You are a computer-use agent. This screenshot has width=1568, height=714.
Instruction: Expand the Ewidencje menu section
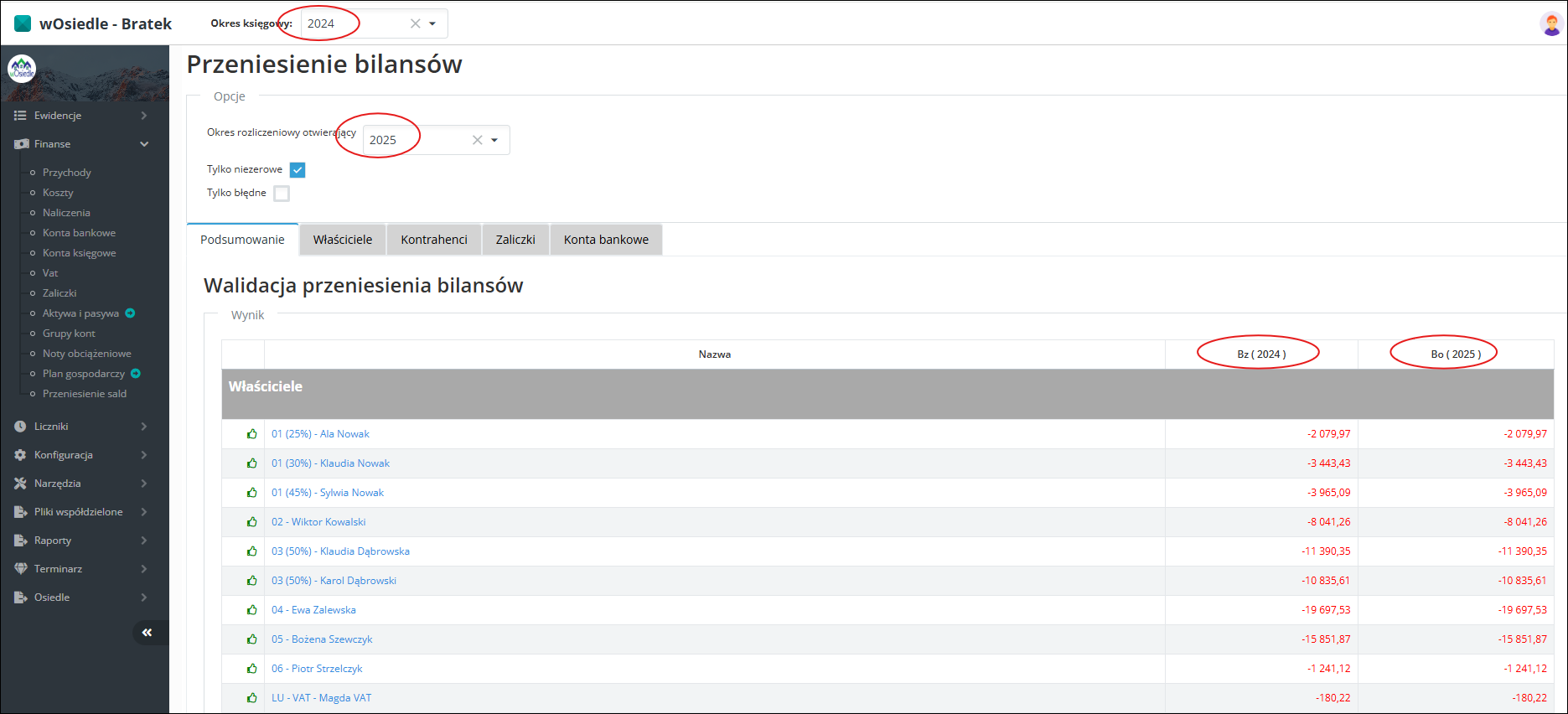coord(81,116)
